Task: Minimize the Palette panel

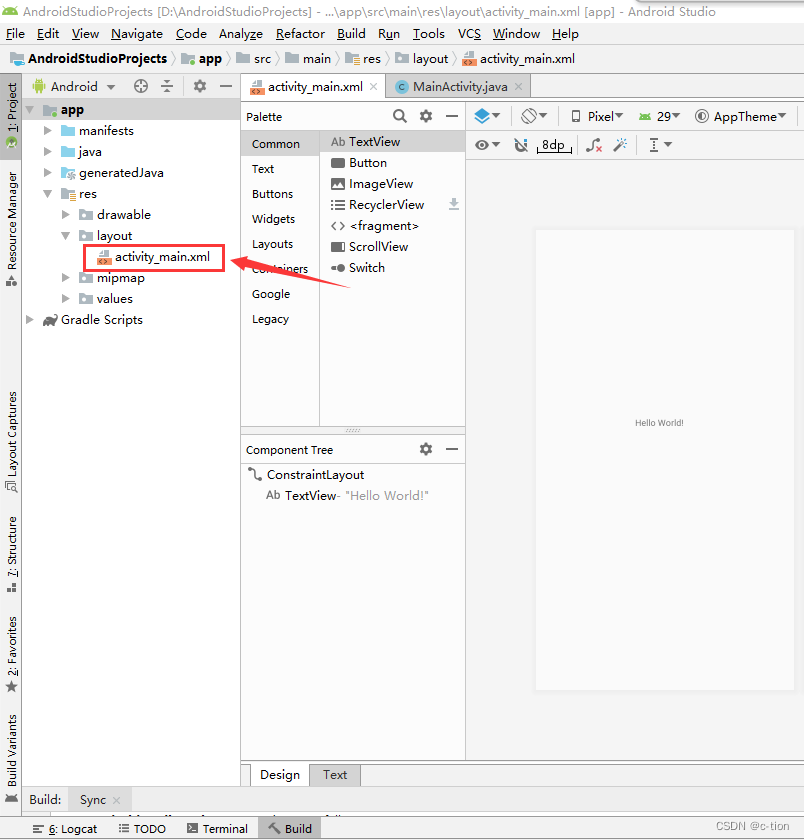Action: click(452, 116)
